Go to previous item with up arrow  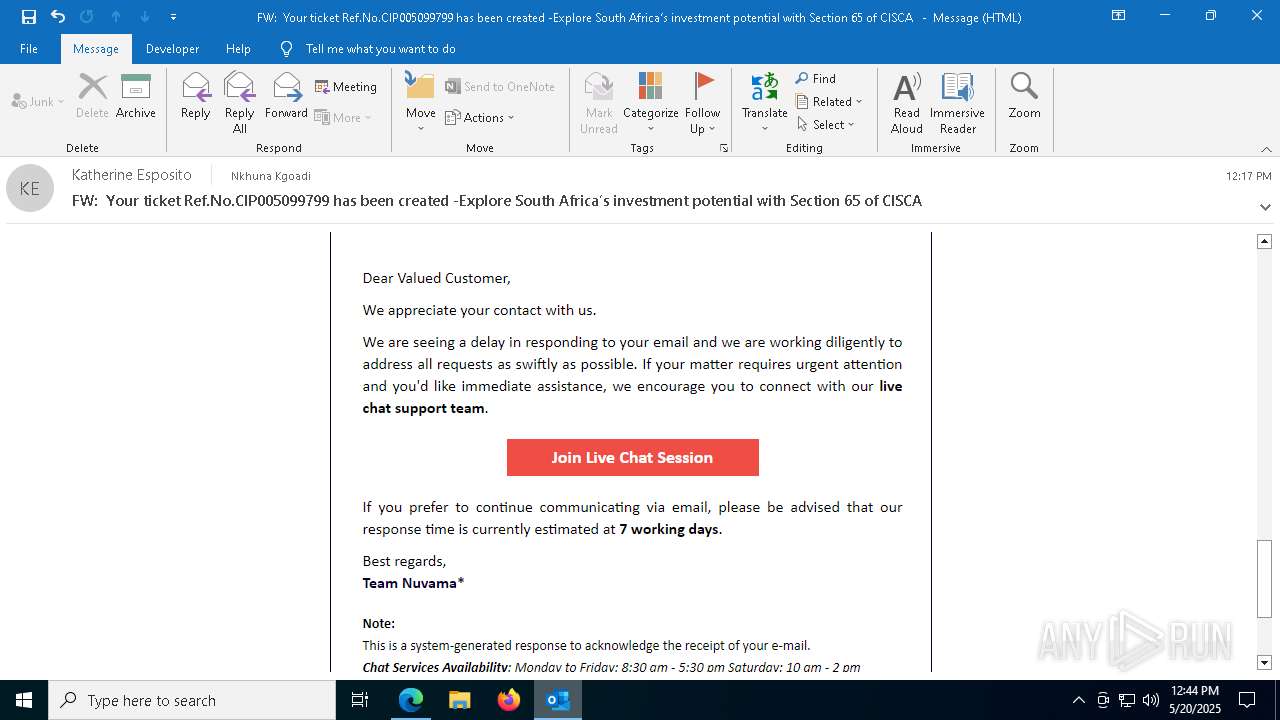[116, 16]
